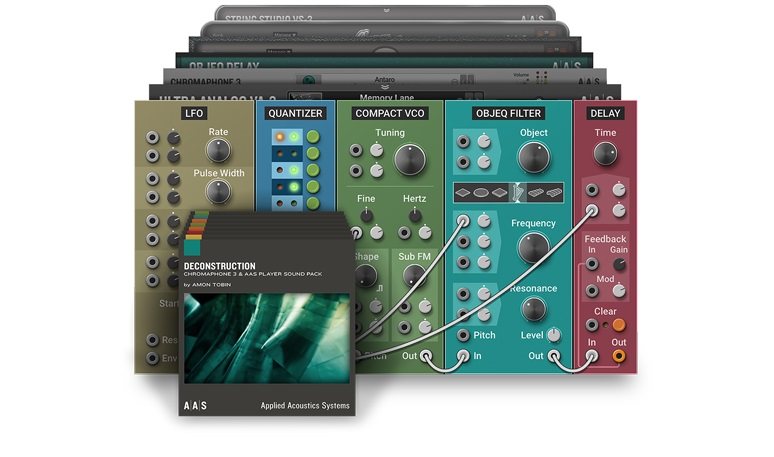This screenshot has height=457, width=774.
Task: Click the 'by AMON TOBIN' credit text
Action: click(207, 285)
